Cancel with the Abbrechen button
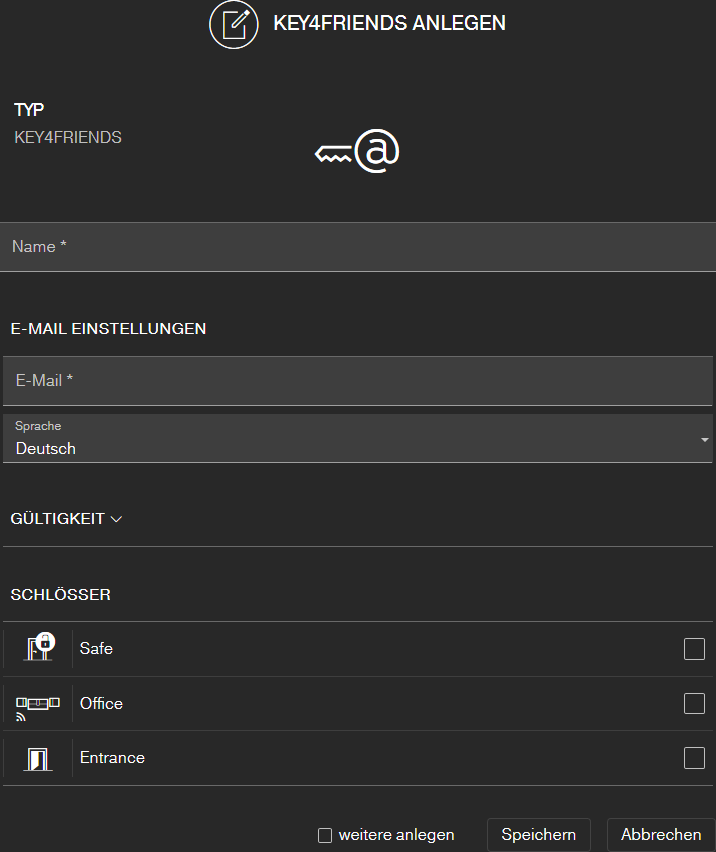The image size is (716, 852). tap(660, 835)
